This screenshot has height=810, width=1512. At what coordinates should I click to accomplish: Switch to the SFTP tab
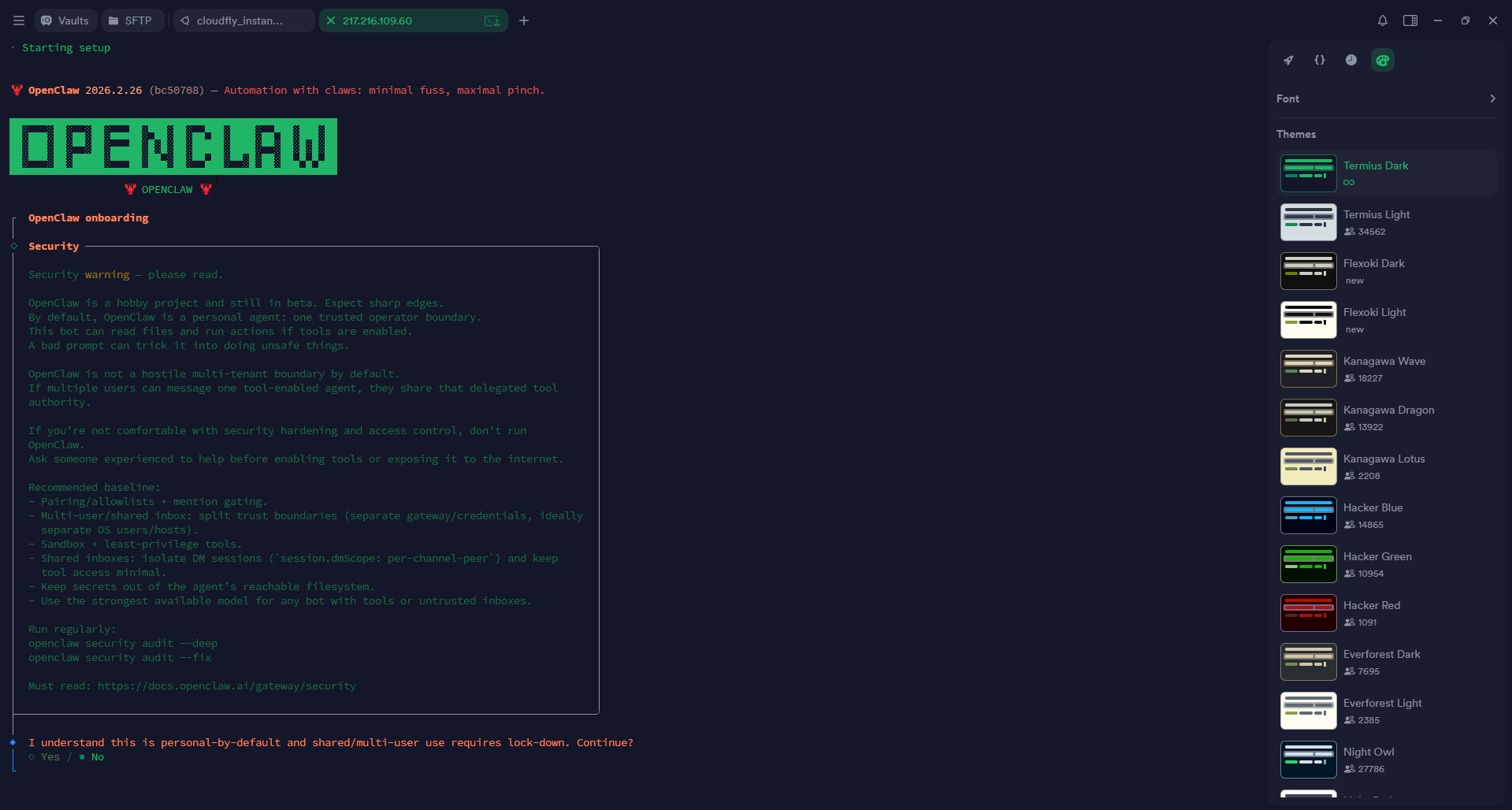[x=132, y=20]
